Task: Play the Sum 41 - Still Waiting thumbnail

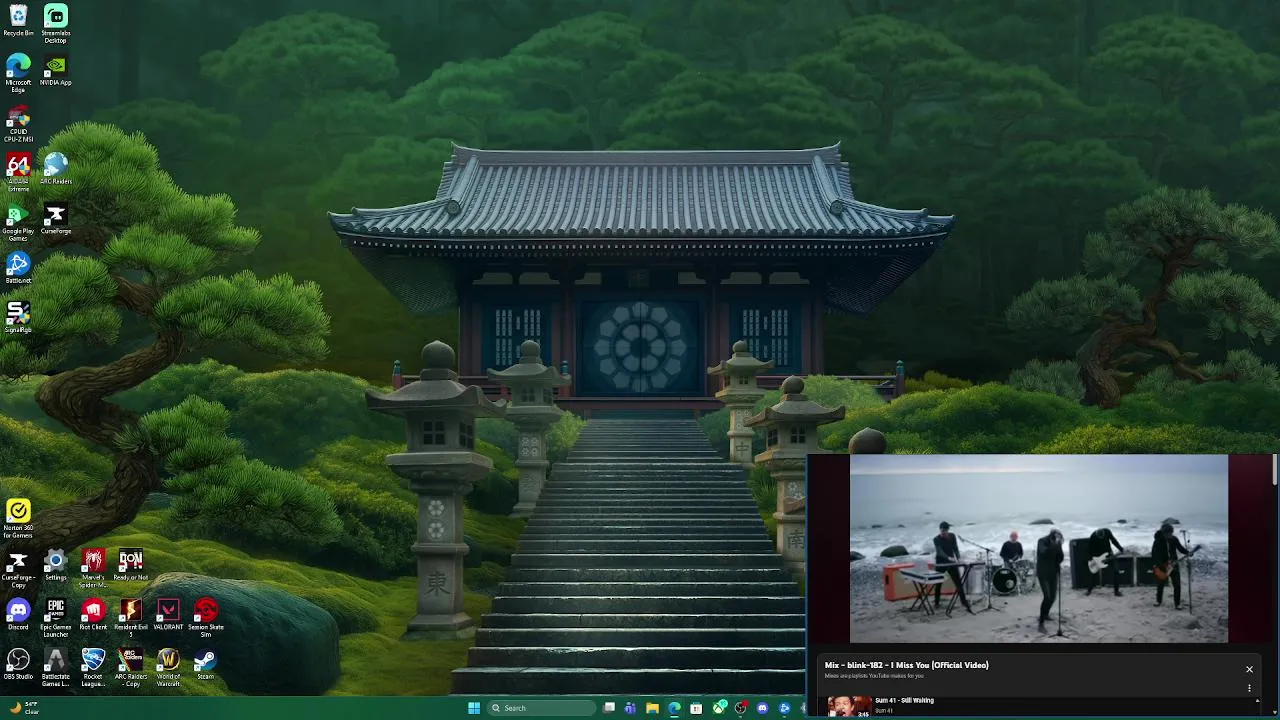Action: point(848,707)
